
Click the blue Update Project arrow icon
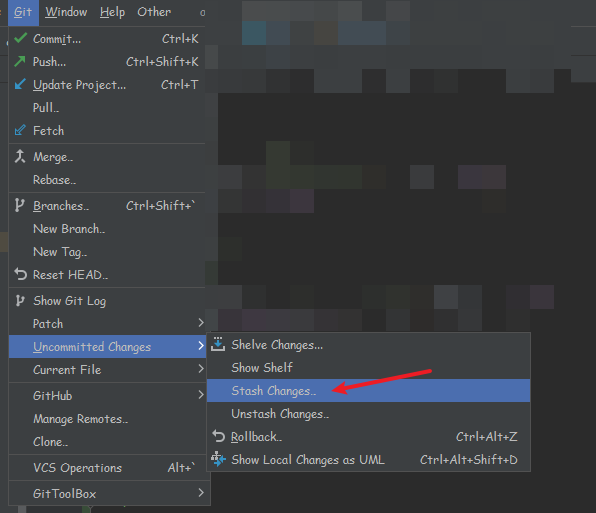tap(20, 84)
